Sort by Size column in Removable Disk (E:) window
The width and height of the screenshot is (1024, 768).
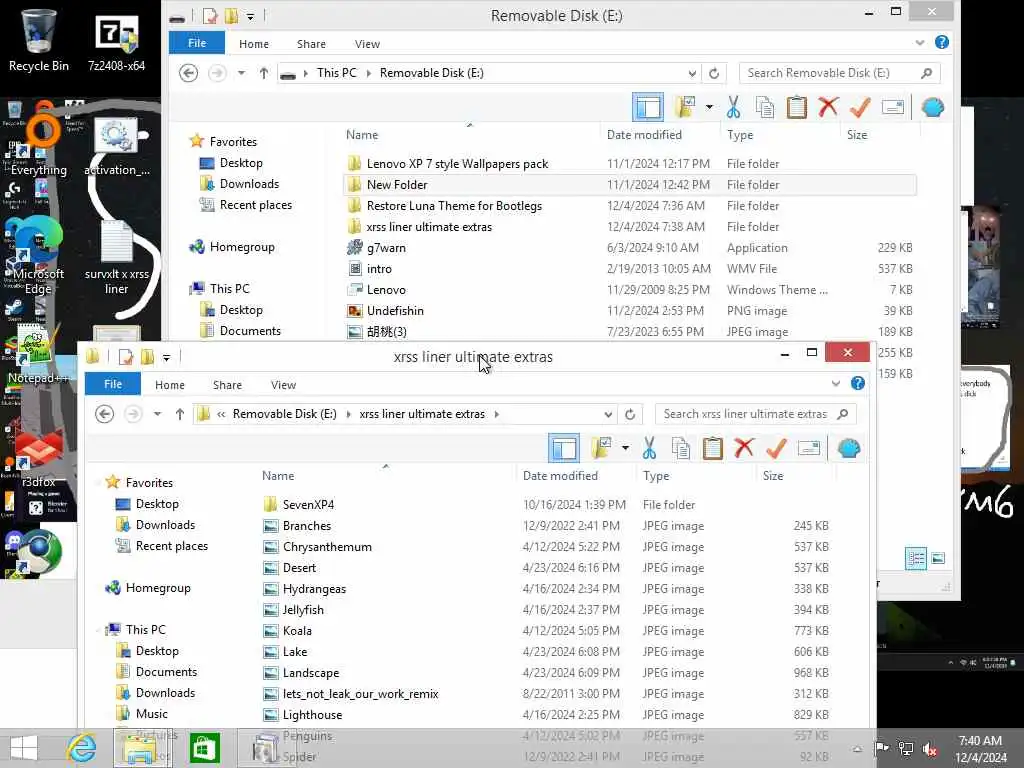pyautogui.click(x=857, y=135)
